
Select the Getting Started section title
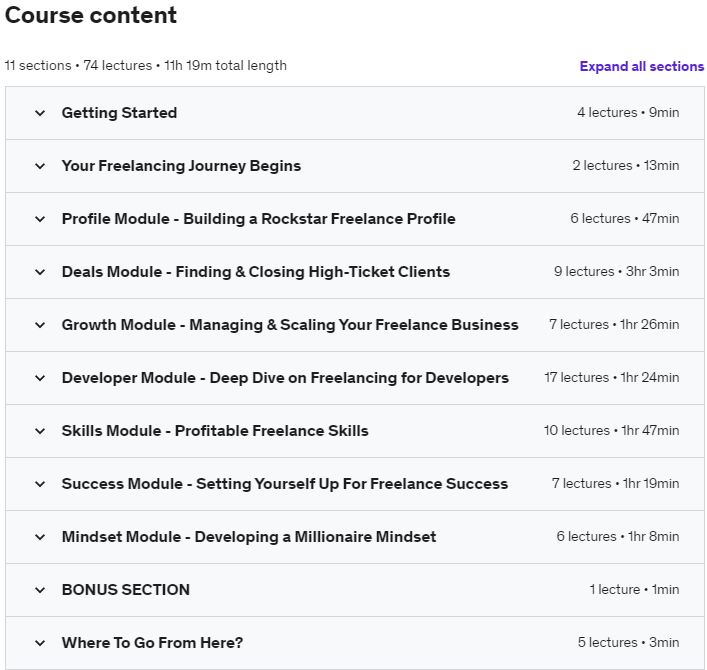click(x=119, y=113)
